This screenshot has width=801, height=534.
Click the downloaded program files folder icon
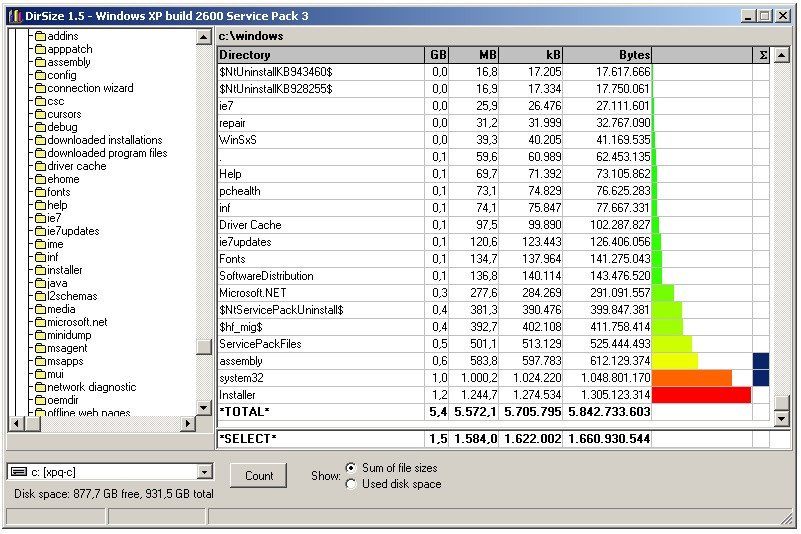40,153
